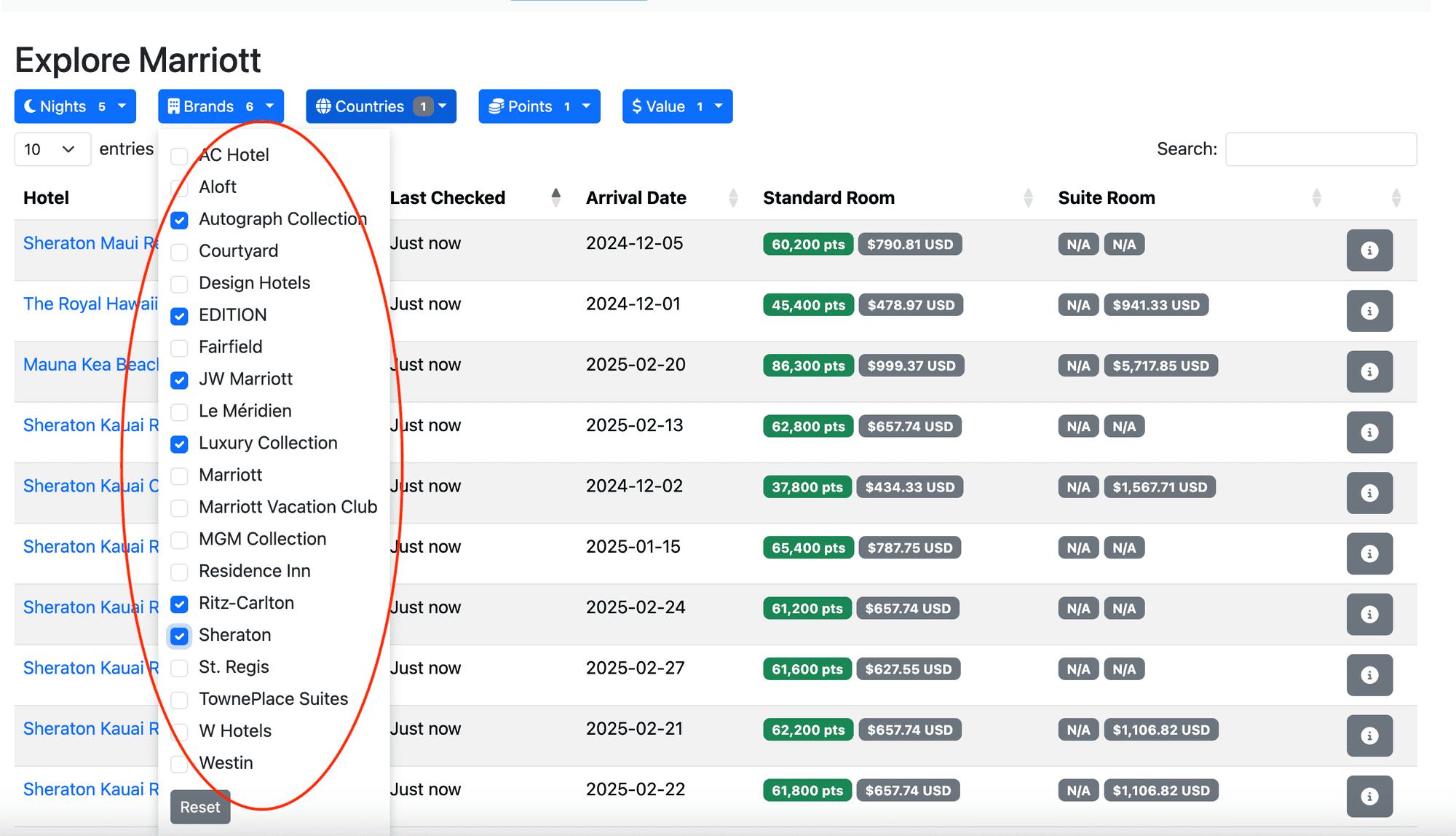This screenshot has width=1456, height=836.
Task: Click the 60,200 pts badge
Action: (808, 245)
